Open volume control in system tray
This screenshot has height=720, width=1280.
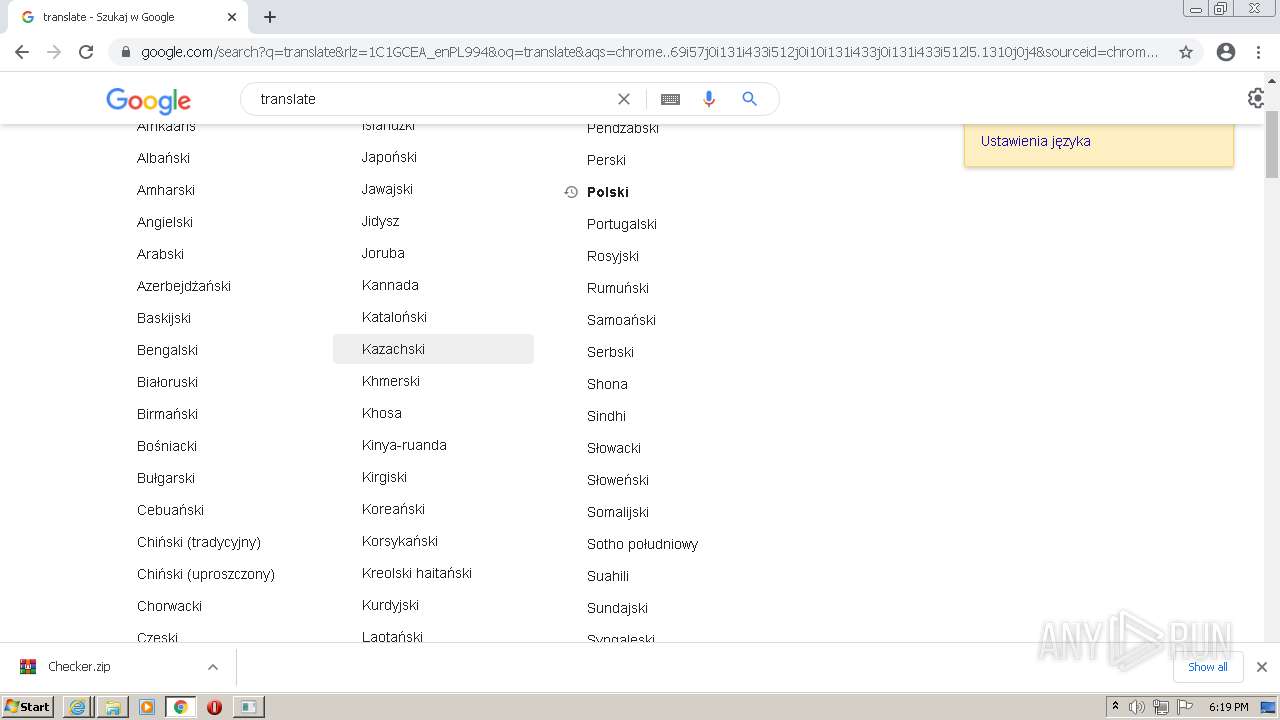tap(1137, 707)
